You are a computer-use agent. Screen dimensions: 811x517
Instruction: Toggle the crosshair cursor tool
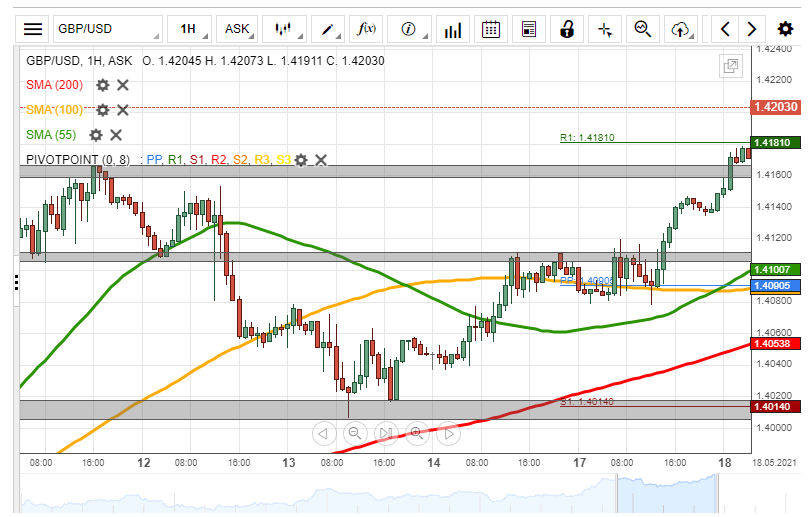[x=604, y=29]
